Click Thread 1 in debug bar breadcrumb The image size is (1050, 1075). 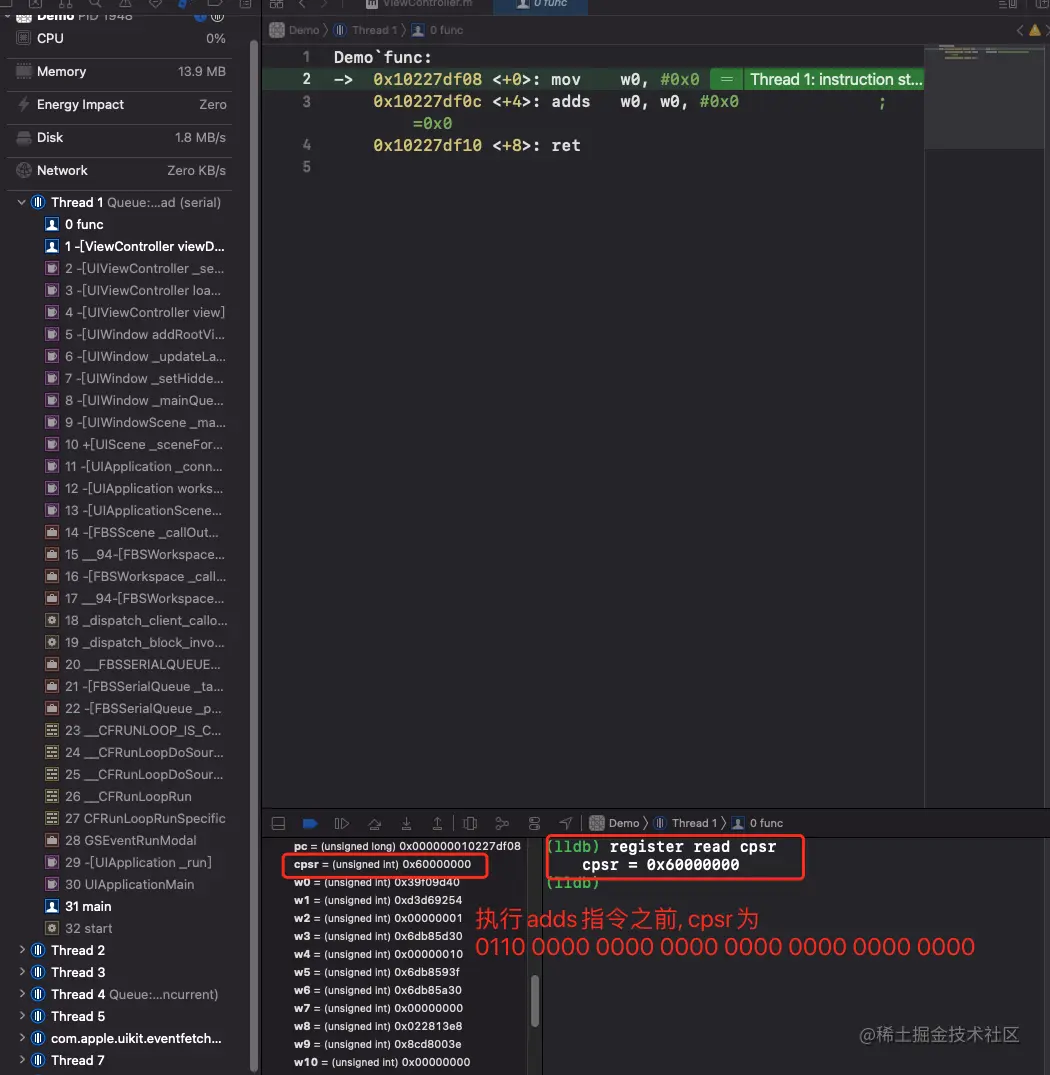coord(685,823)
